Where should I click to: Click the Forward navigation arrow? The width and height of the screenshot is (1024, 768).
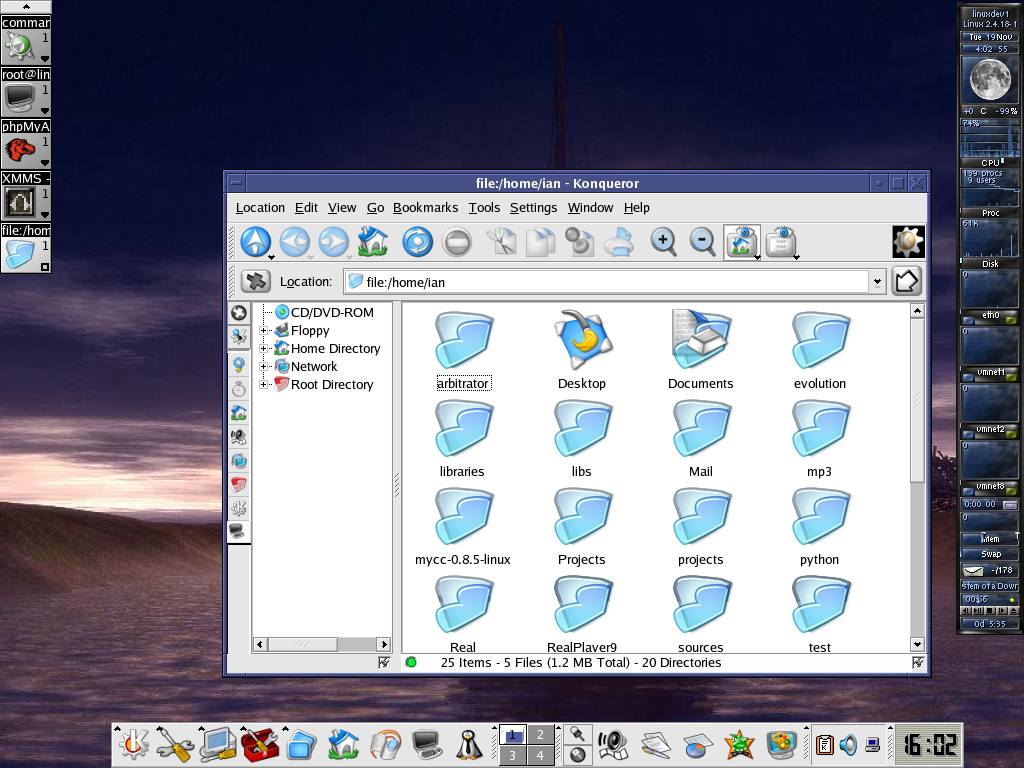click(334, 241)
